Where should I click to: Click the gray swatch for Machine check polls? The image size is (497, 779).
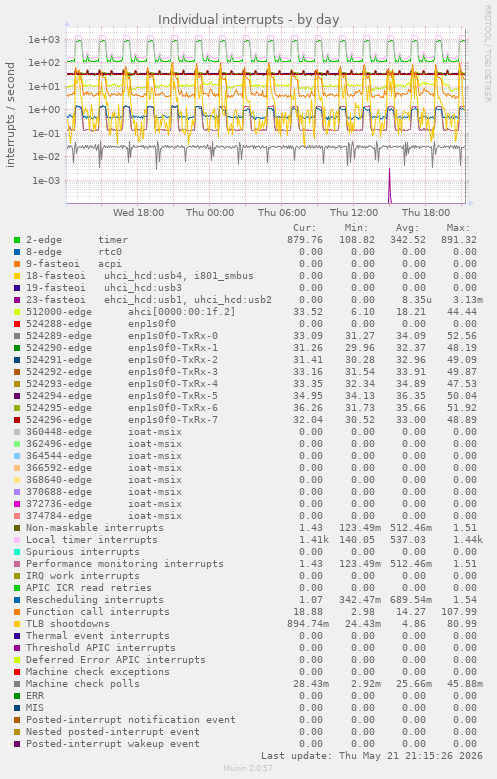coord(17,684)
